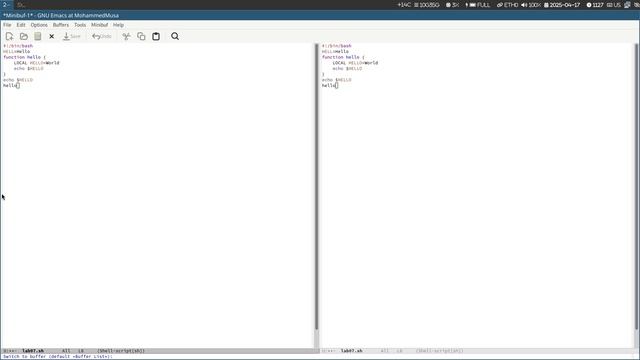The width and height of the screenshot is (640, 360).
Task: Click the battery FULL indicator
Action: coord(478,5)
